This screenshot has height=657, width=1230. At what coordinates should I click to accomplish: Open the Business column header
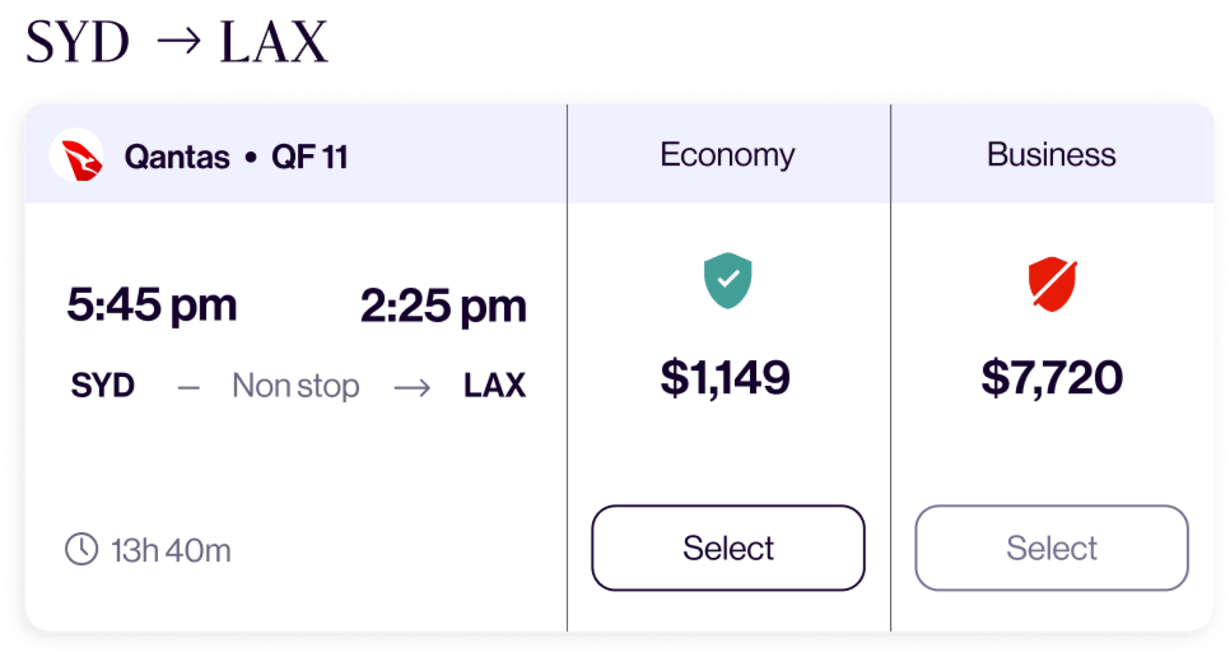(x=1051, y=155)
